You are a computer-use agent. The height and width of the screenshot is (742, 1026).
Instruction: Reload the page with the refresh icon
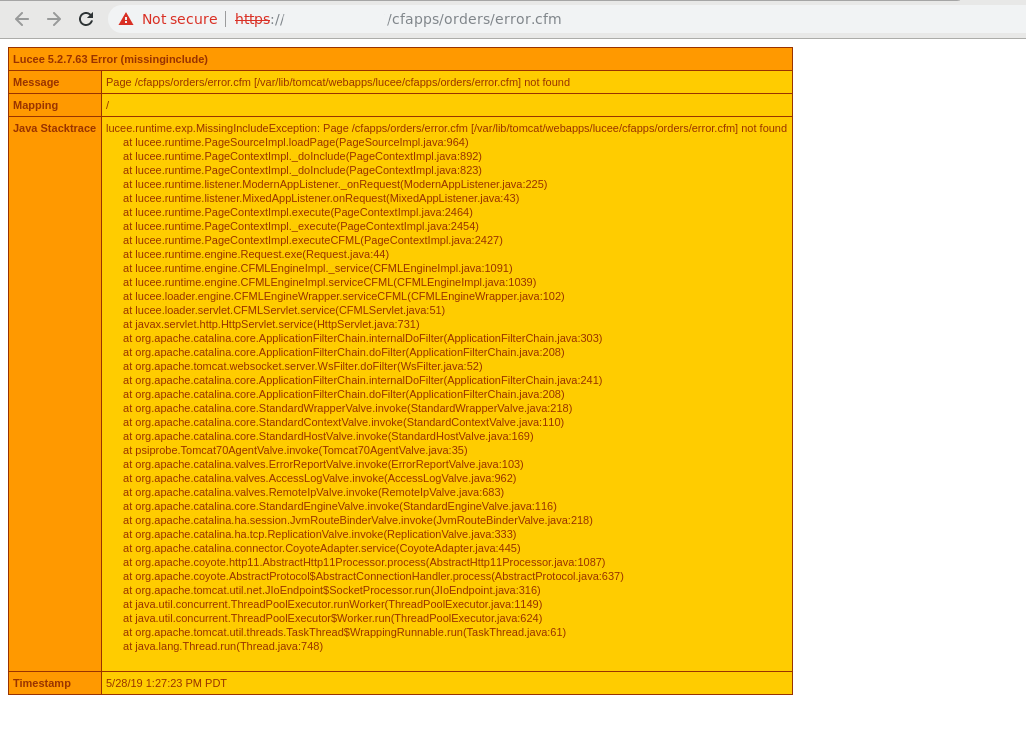[x=86, y=19]
